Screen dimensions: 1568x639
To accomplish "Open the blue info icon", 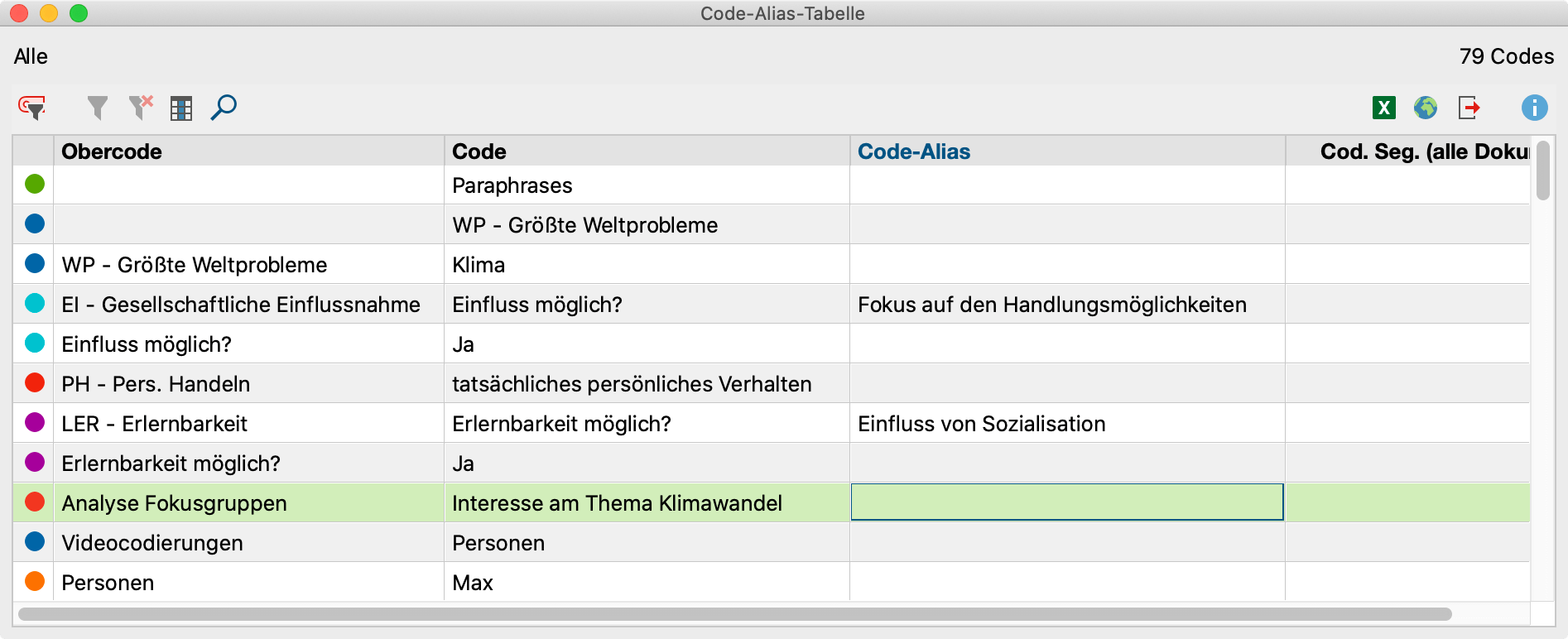I will (x=1534, y=108).
